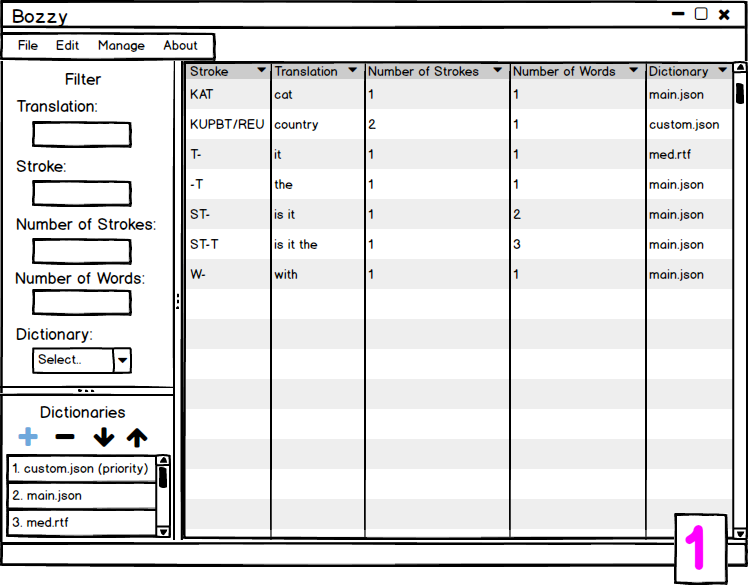Close the Bozzy window

pyautogui.click(x=724, y=15)
